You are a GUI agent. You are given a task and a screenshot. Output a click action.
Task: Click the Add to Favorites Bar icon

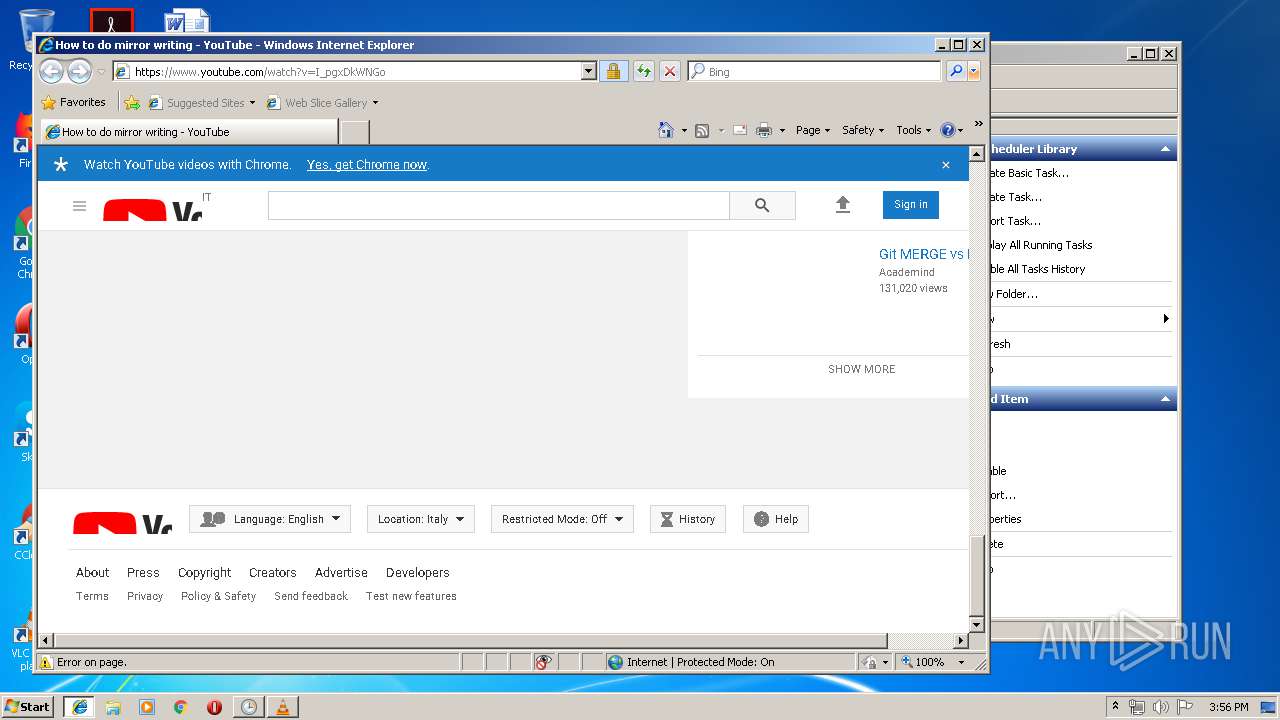132,102
